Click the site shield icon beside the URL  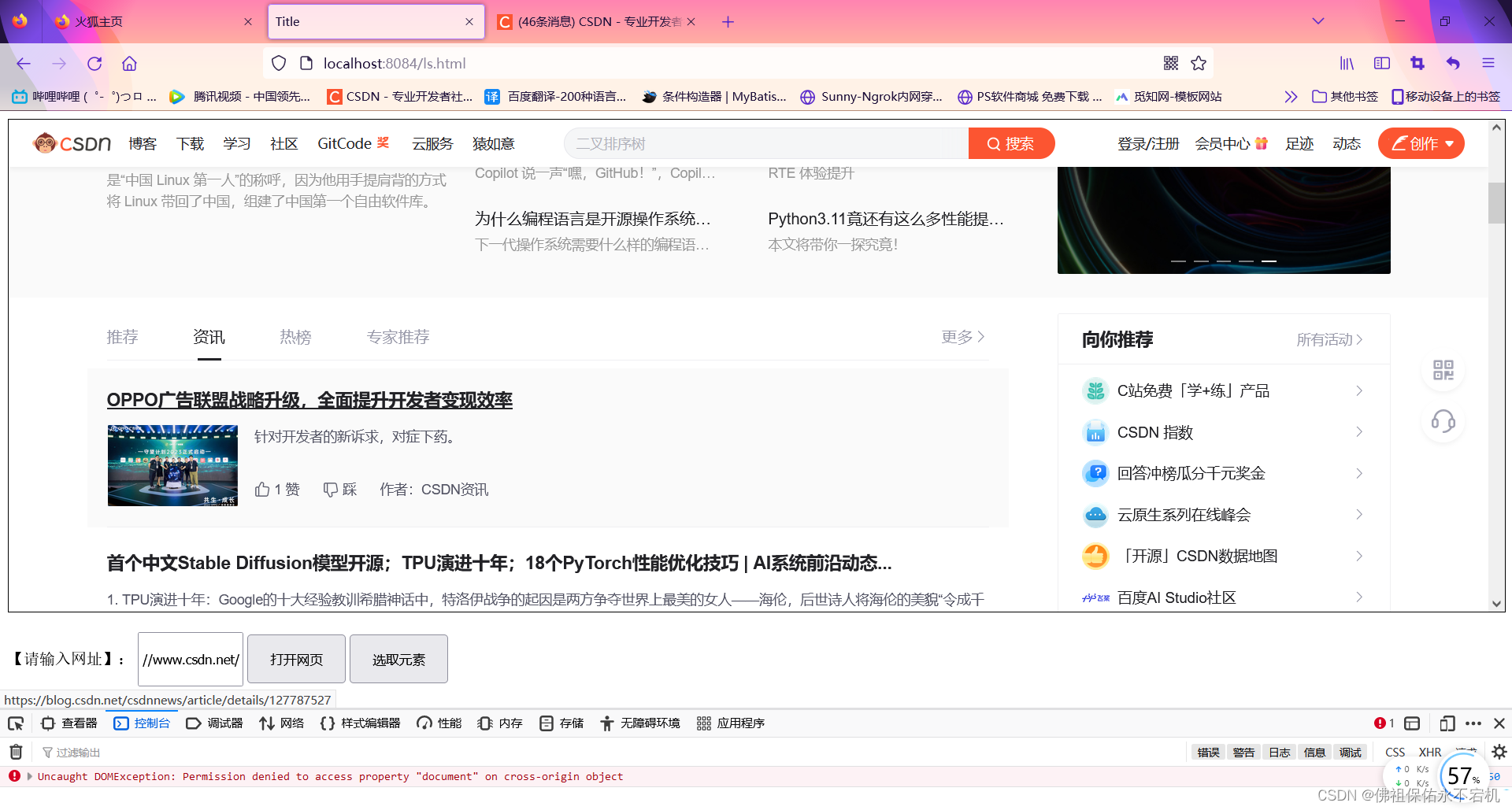[279, 63]
